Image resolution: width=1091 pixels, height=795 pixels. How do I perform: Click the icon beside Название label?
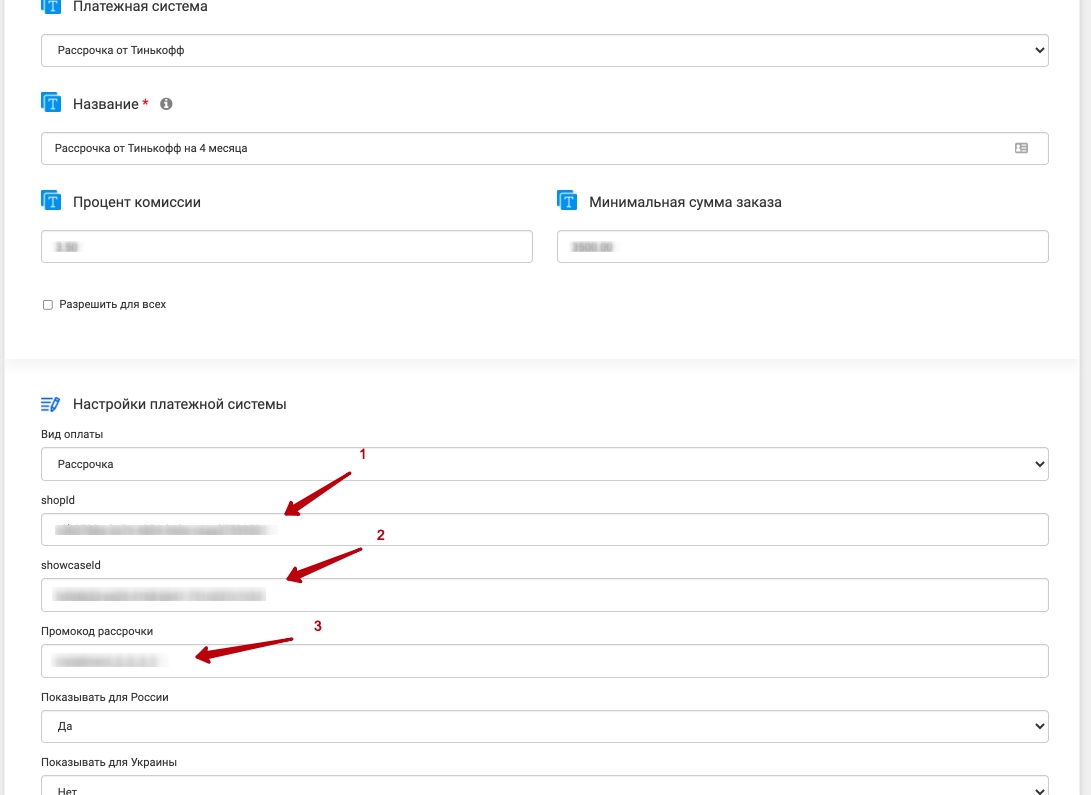click(x=51, y=103)
